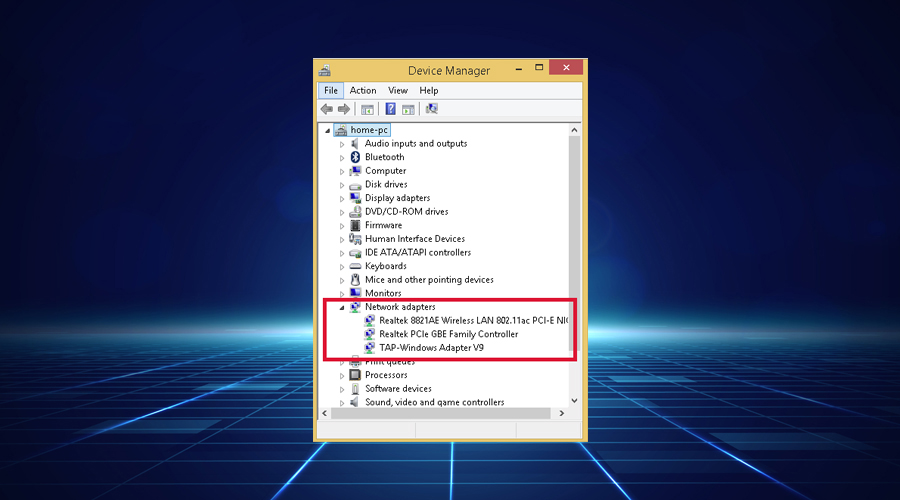The image size is (900, 500).
Task: Select Realtek PCIe GBE Family Controller text
Action: [448, 334]
